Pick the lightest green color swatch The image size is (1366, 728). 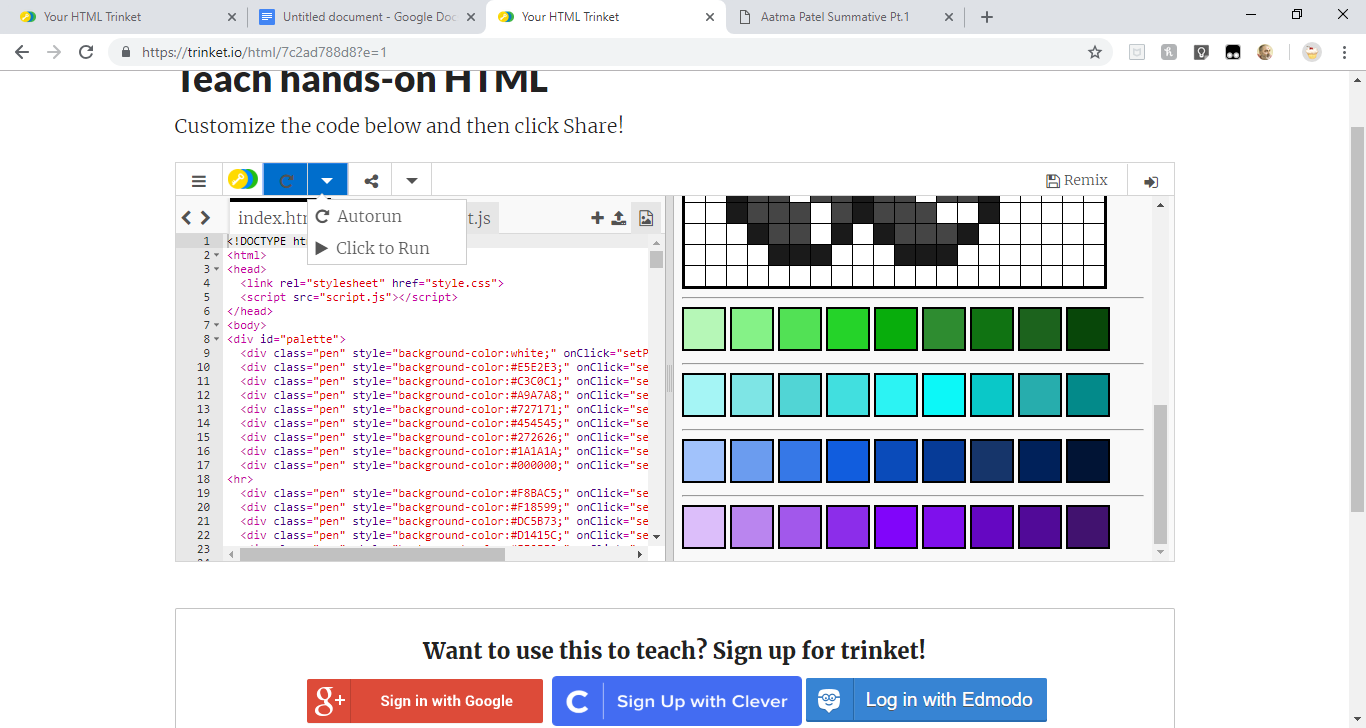(x=704, y=329)
